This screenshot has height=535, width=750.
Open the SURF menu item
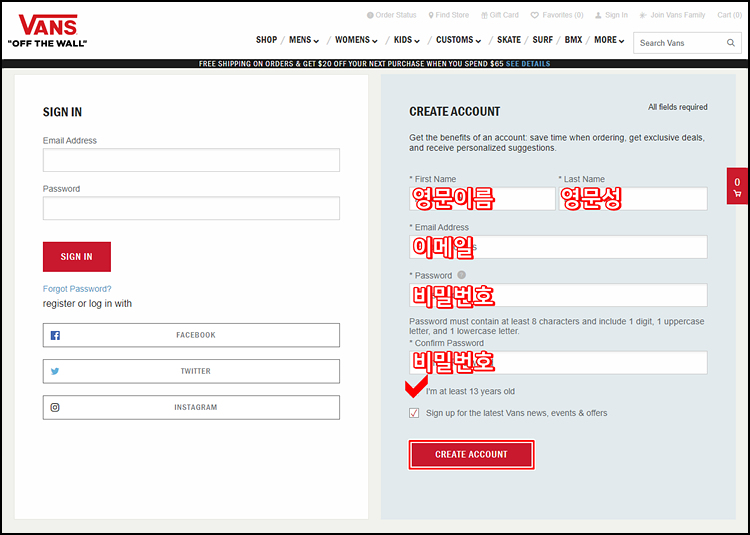(x=542, y=40)
